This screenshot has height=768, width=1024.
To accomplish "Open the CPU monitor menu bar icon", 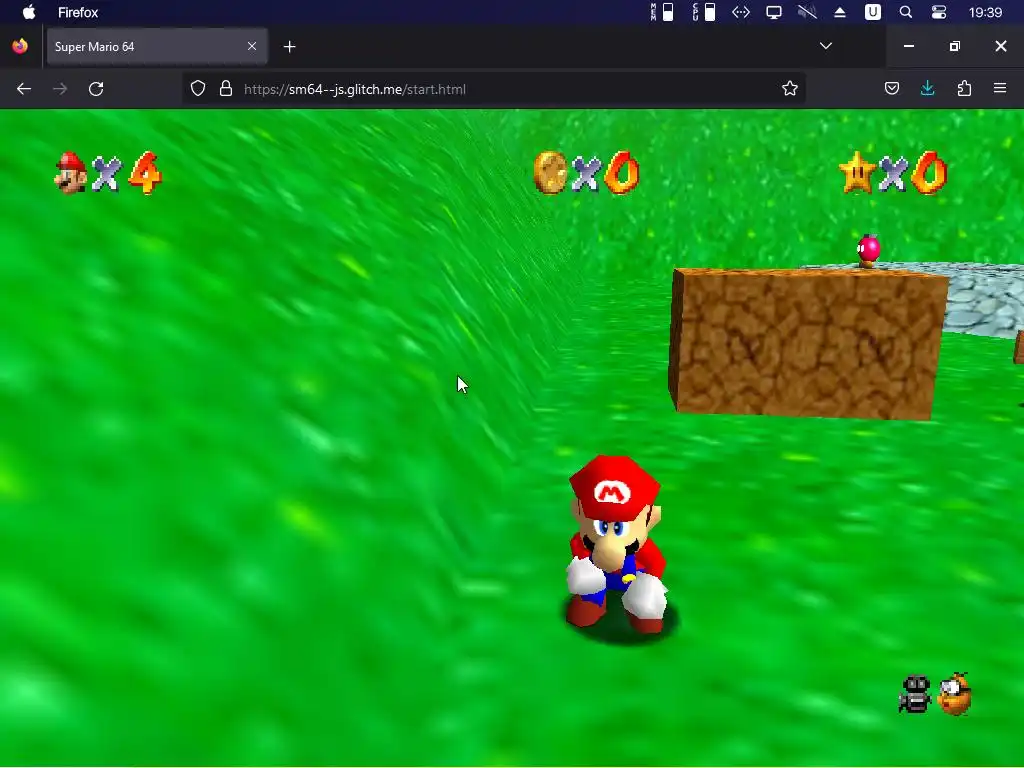I will point(704,12).
